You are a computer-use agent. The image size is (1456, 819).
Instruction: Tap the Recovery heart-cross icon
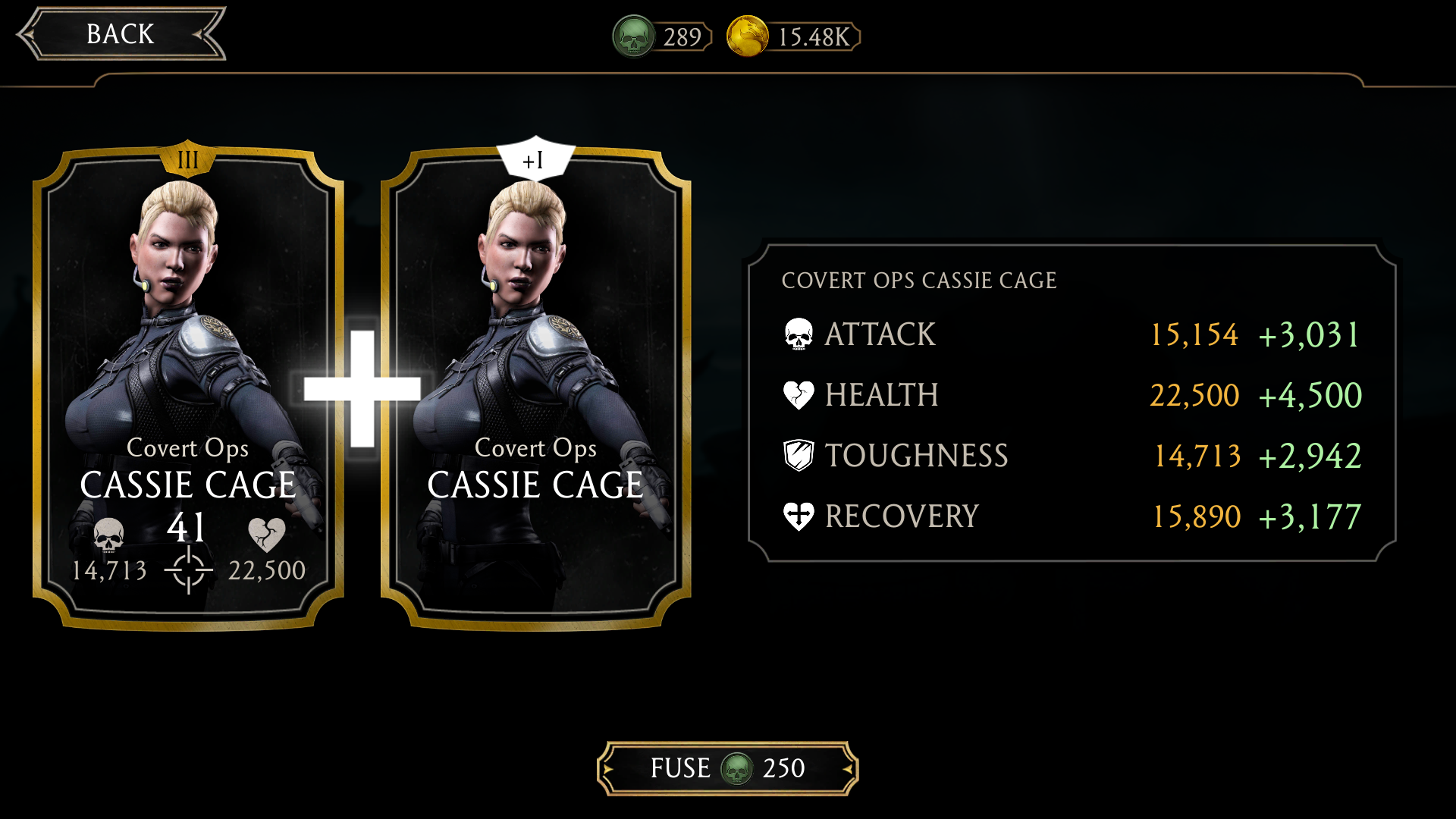coord(799,516)
